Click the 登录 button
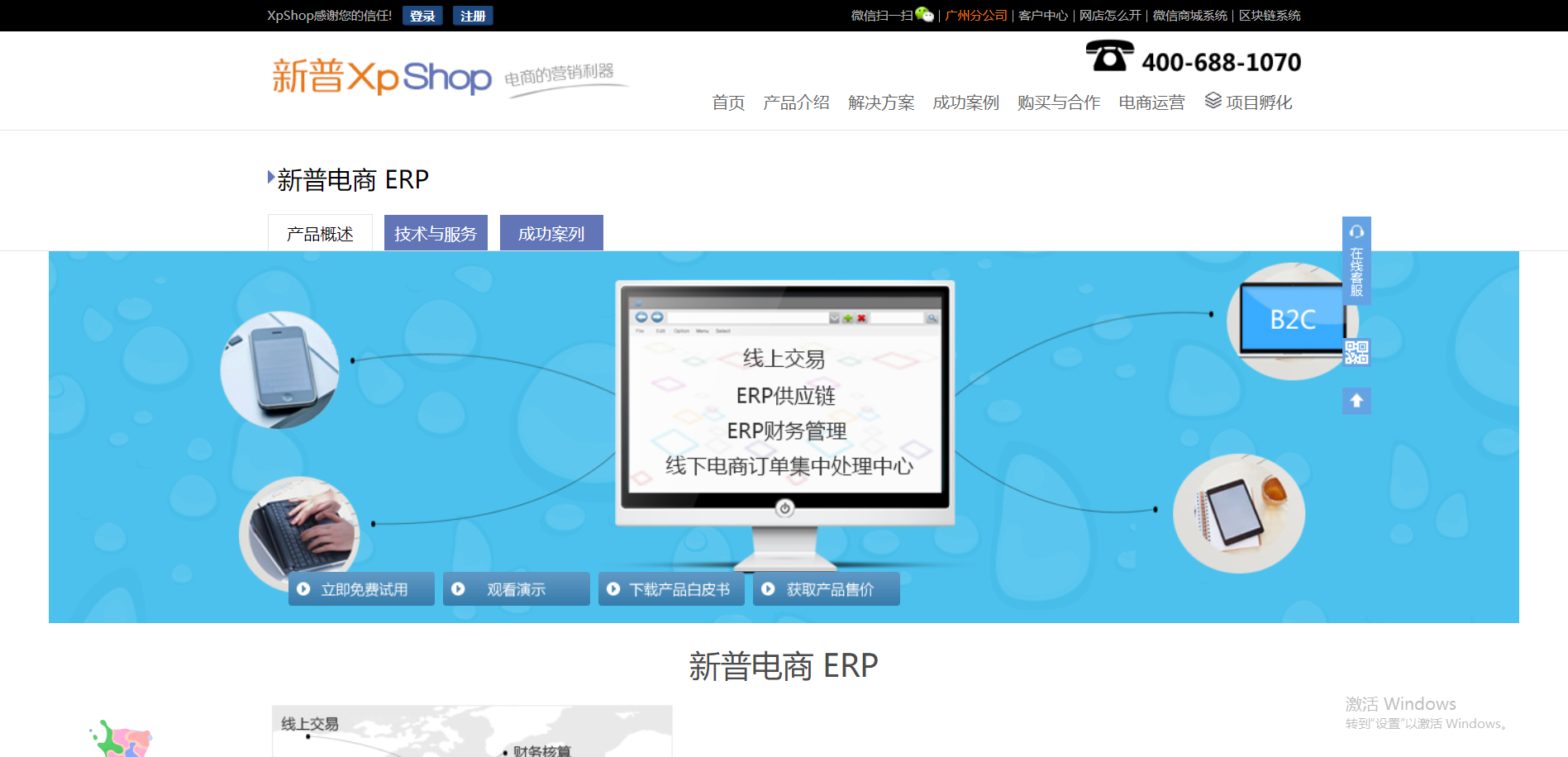The height and width of the screenshot is (757, 1568). click(422, 15)
